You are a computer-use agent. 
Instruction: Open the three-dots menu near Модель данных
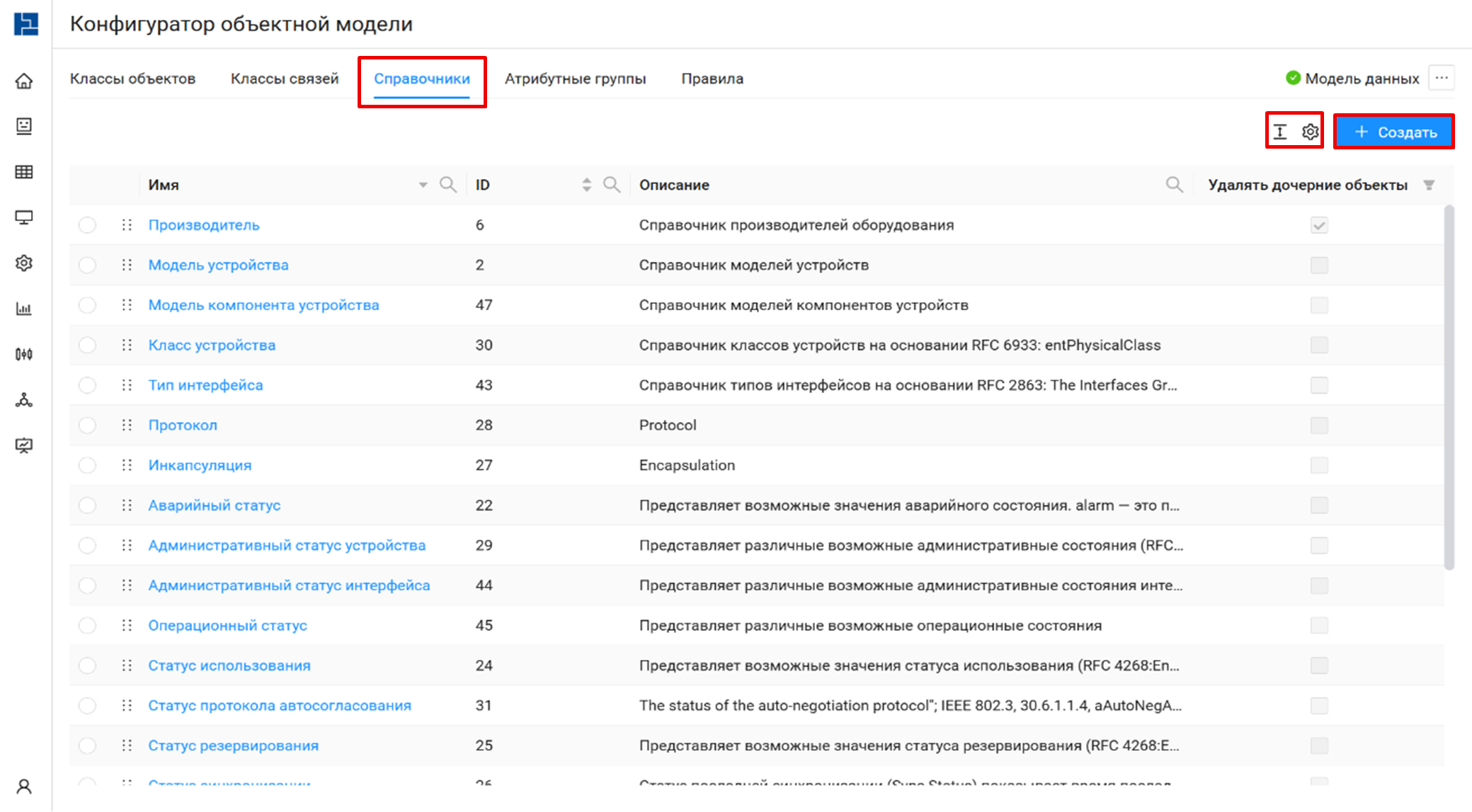1442,78
